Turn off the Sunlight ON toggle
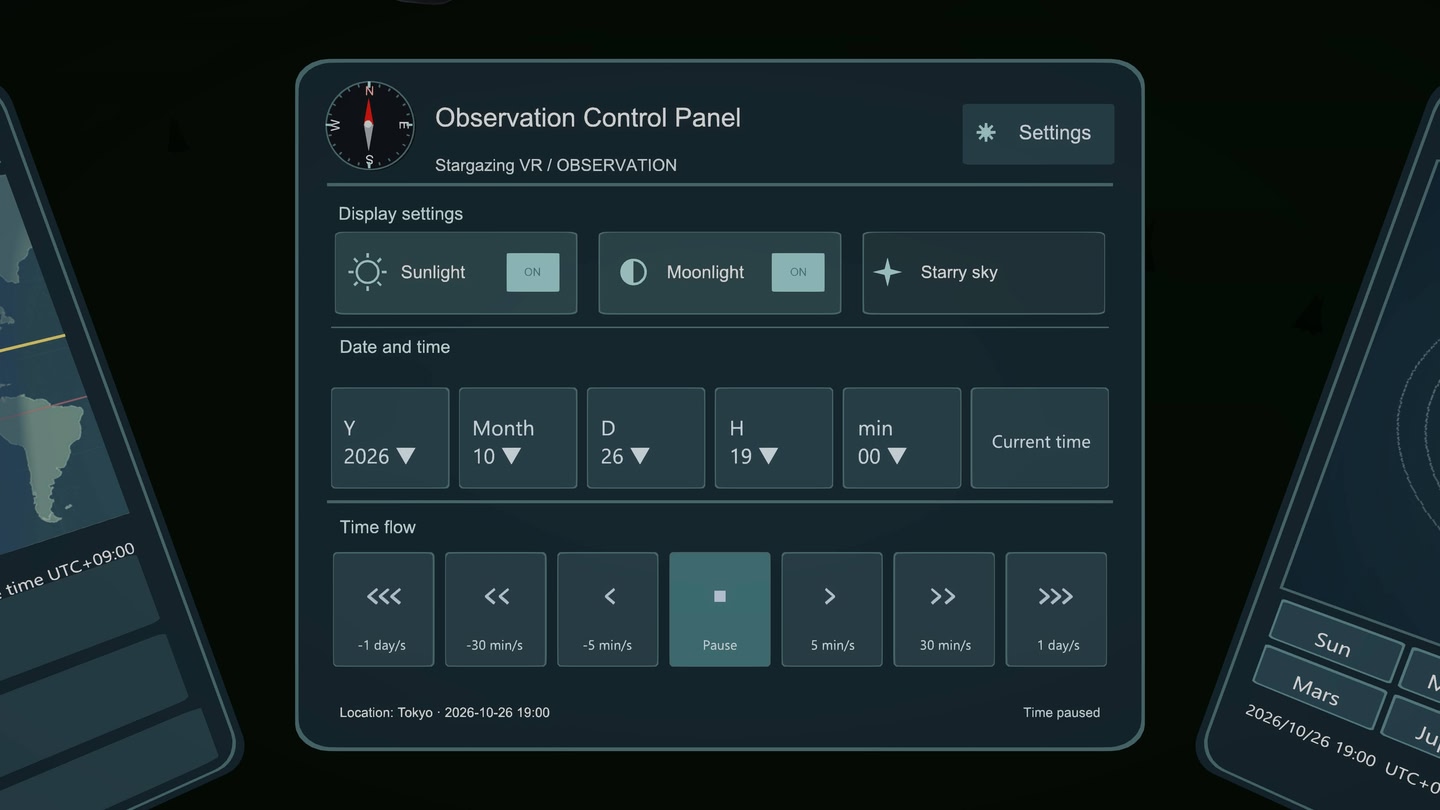The width and height of the screenshot is (1440, 810). pos(532,272)
